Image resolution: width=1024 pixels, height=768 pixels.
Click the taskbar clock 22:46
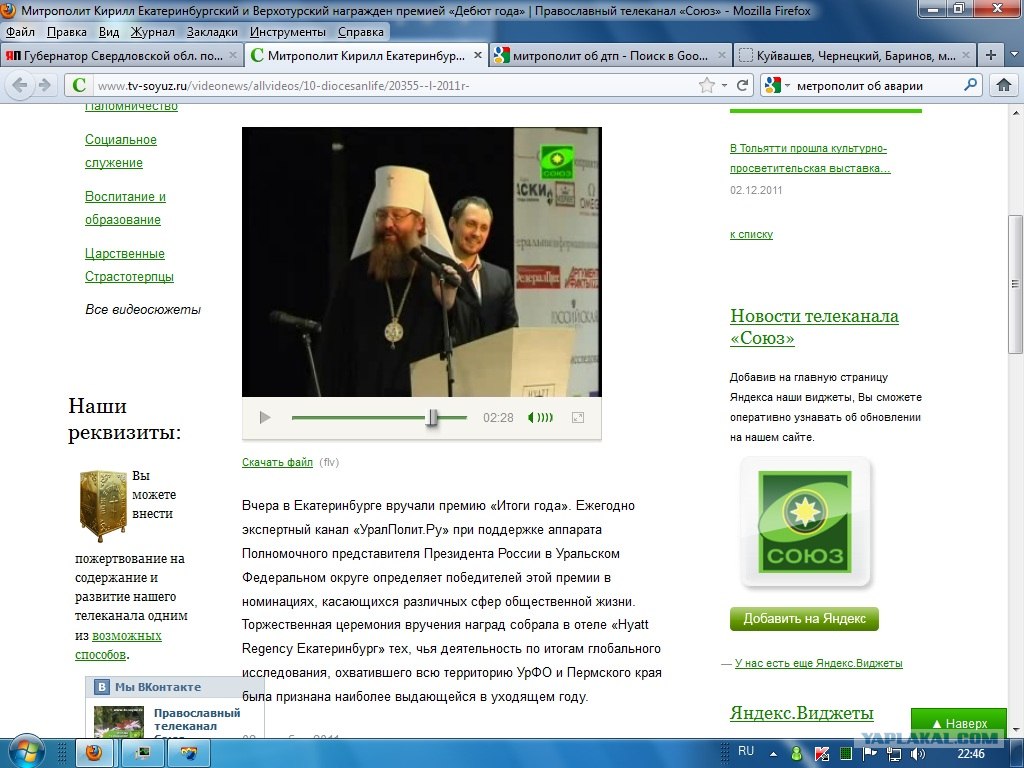[x=971, y=754]
